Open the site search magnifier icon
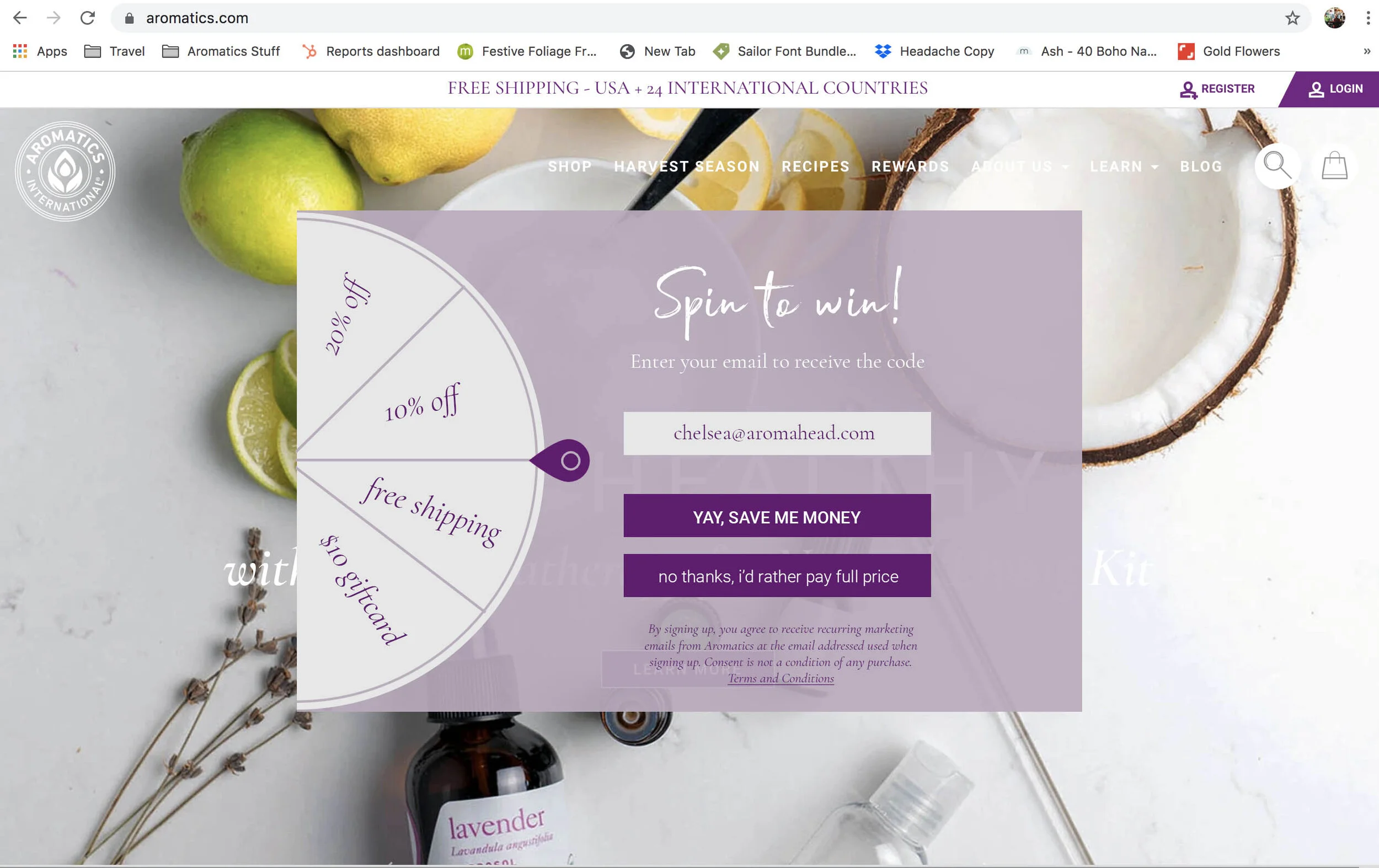Screen dimensions: 1379x868 [x=1276, y=166]
